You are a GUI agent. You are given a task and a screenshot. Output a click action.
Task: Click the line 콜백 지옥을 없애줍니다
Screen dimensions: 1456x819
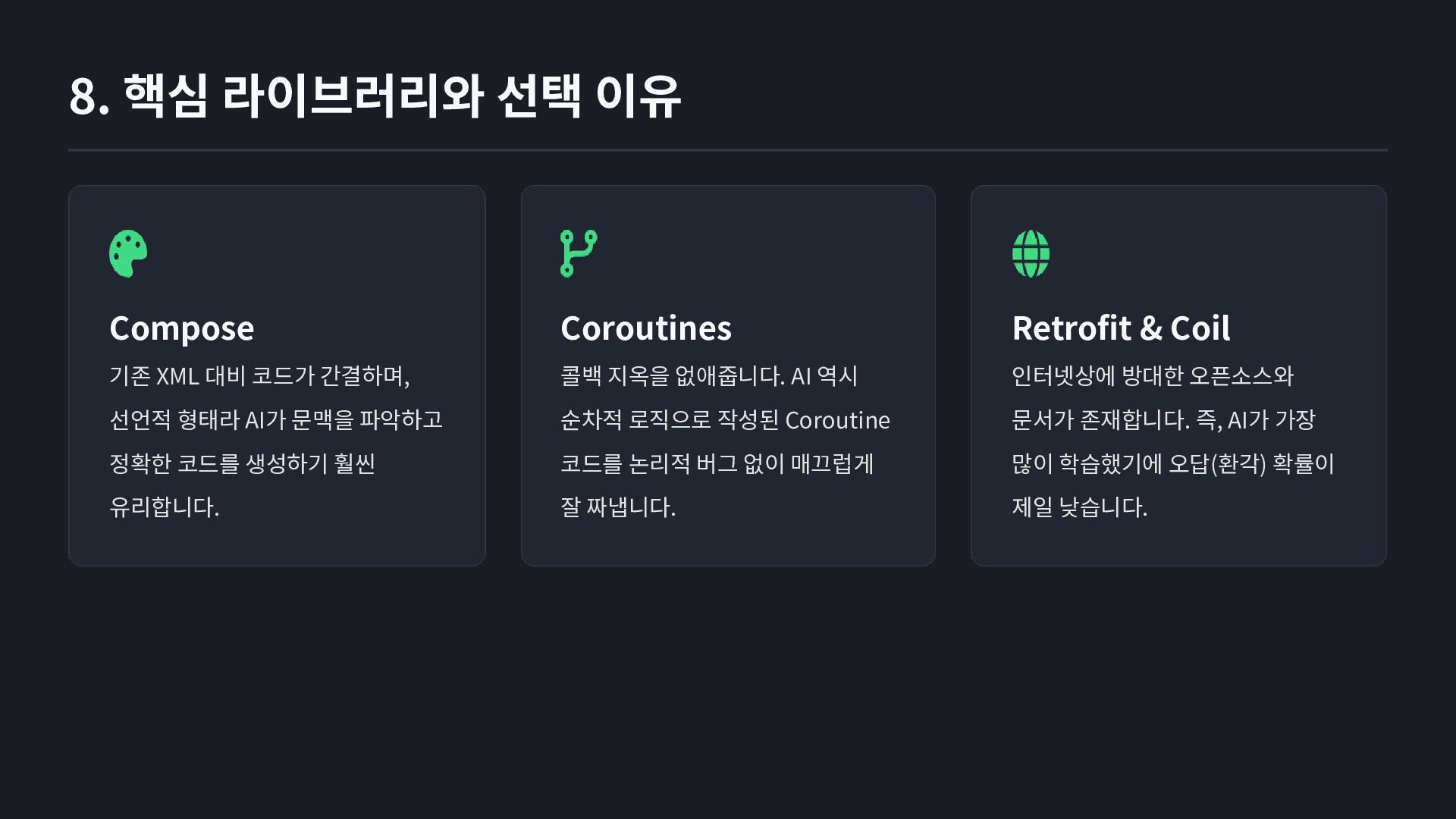[672, 376]
